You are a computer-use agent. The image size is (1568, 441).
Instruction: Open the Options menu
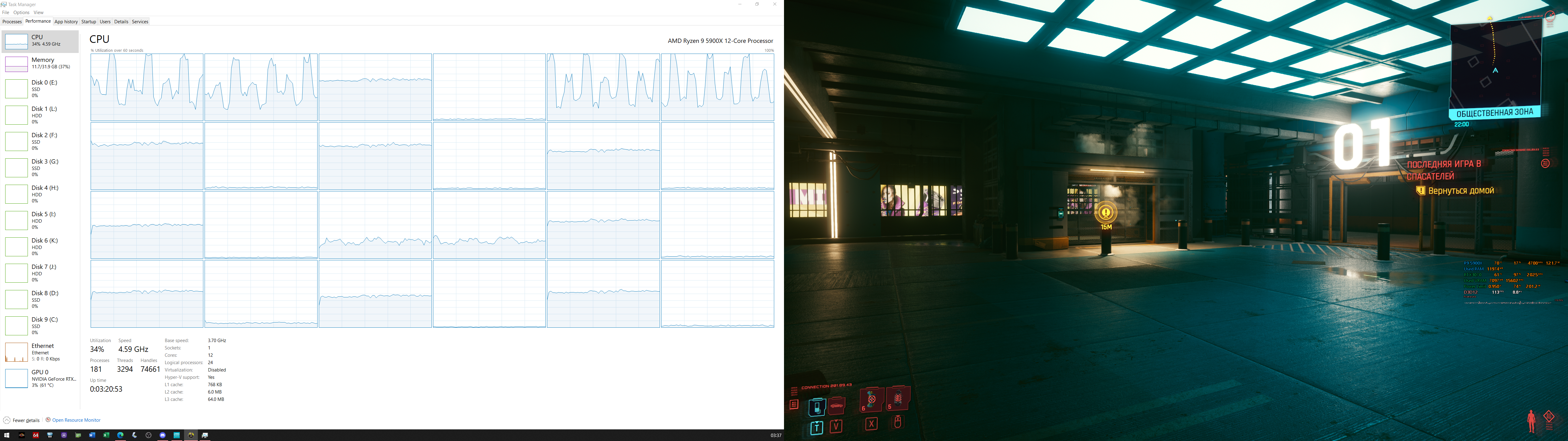21,12
